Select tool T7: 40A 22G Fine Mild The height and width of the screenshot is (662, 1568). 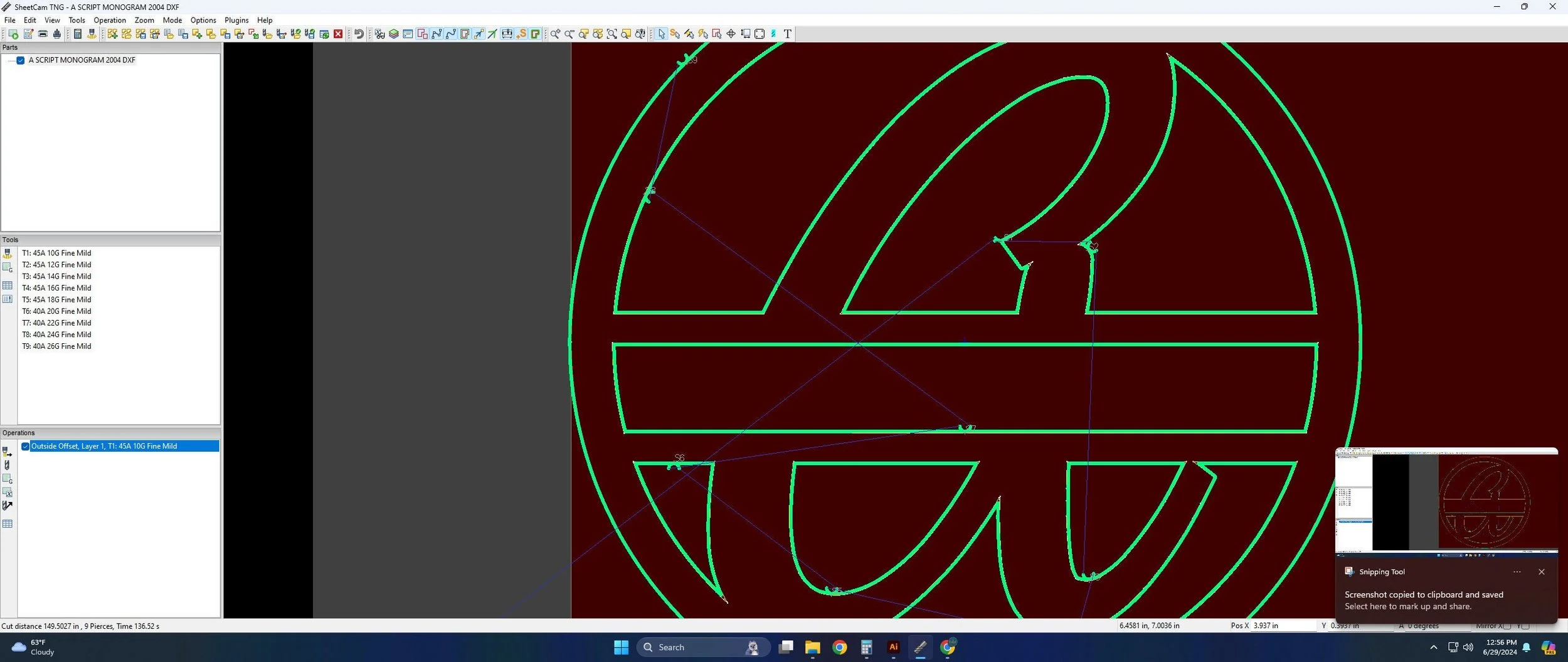coord(56,323)
